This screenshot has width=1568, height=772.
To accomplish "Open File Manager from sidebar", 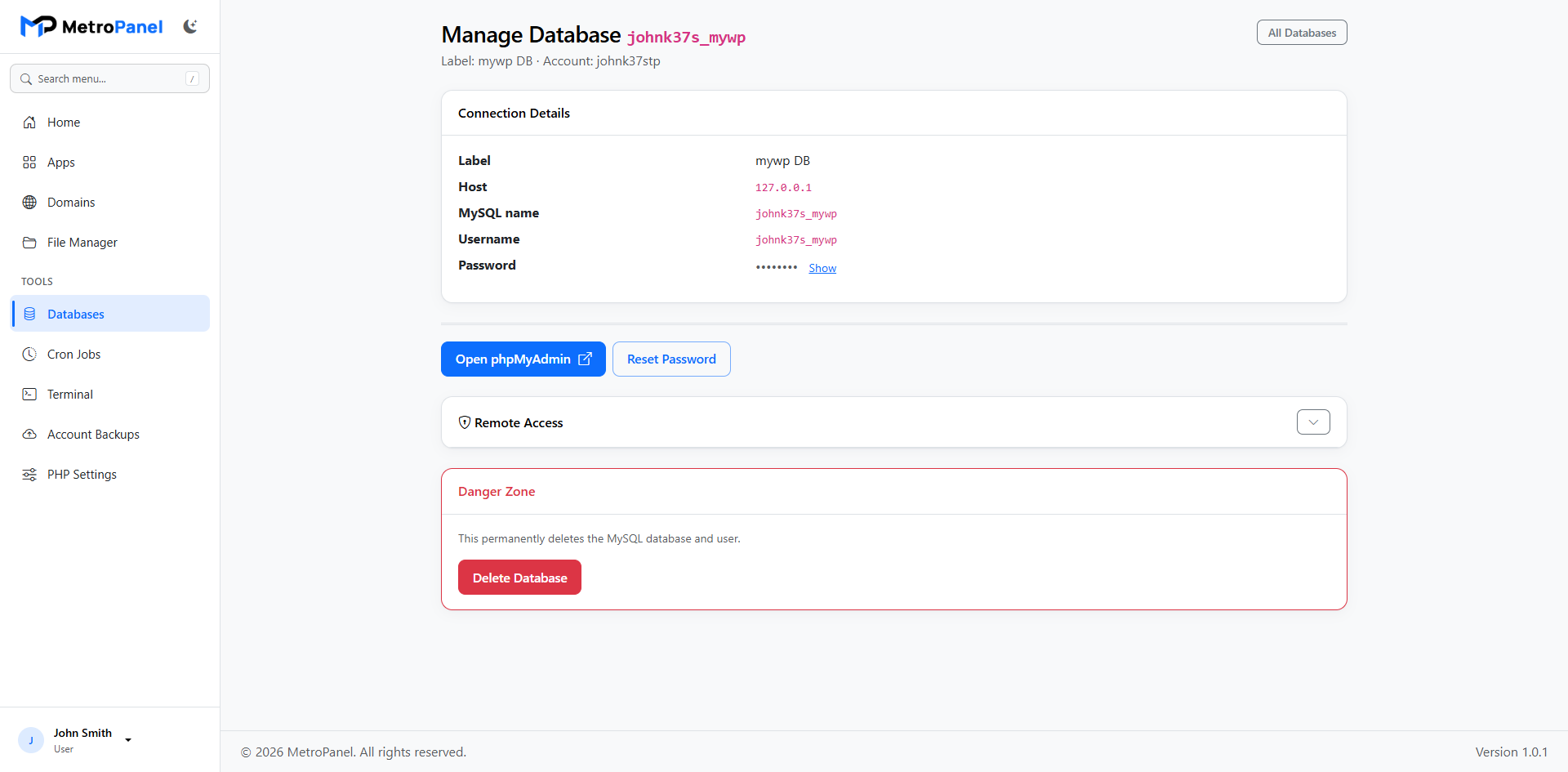I will (109, 243).
